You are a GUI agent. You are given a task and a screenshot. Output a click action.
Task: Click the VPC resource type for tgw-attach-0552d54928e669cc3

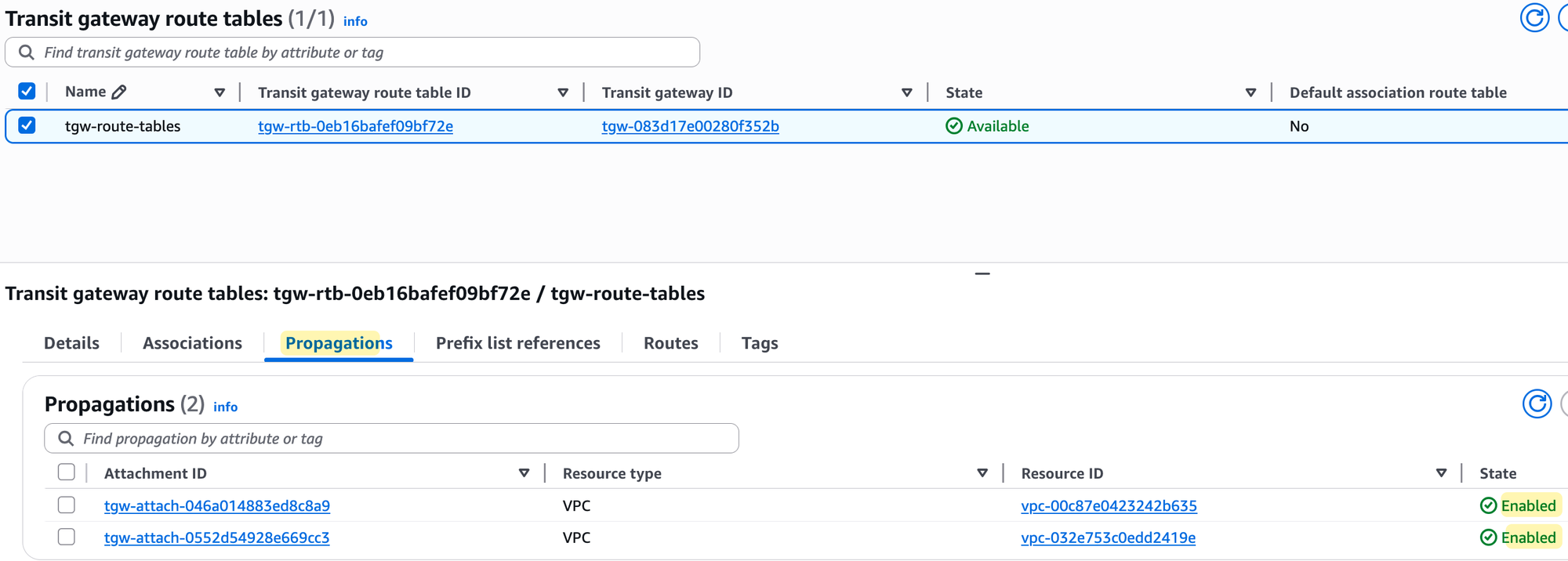pos(576,537)
